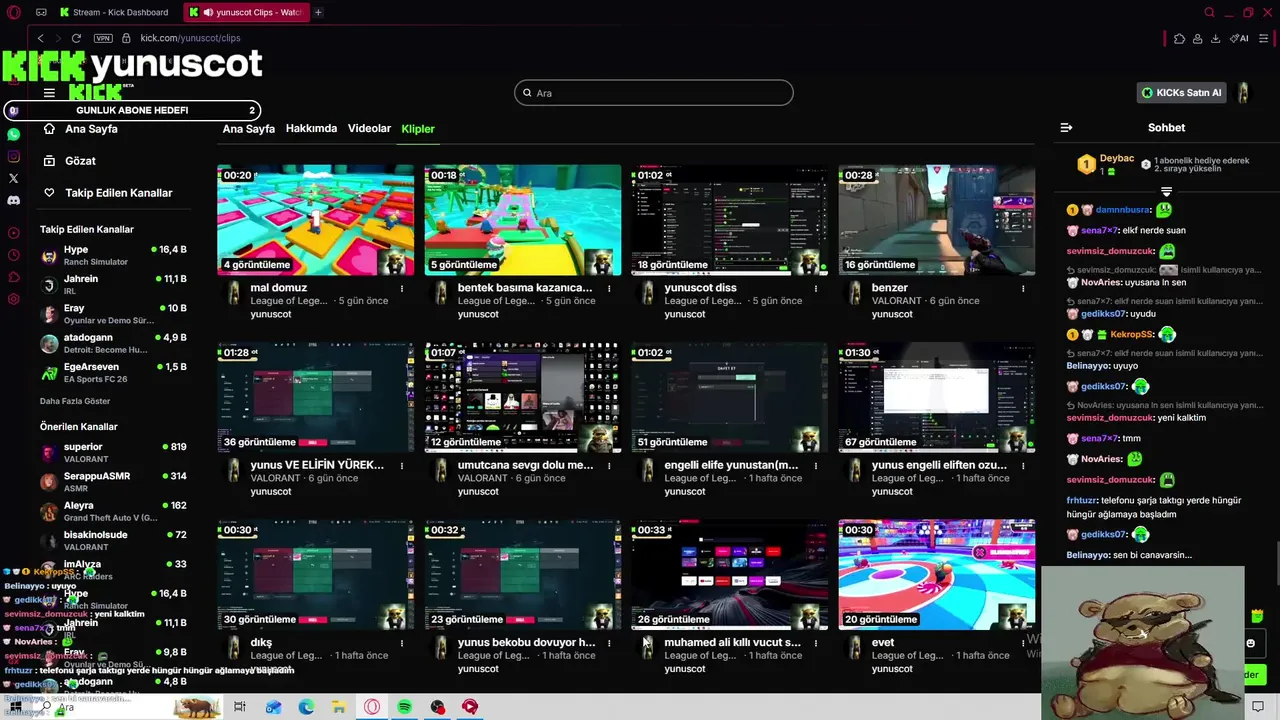The image size is (1280, 720).
Task: Open the Opera GX menu logo
Action: click(13, 12)
